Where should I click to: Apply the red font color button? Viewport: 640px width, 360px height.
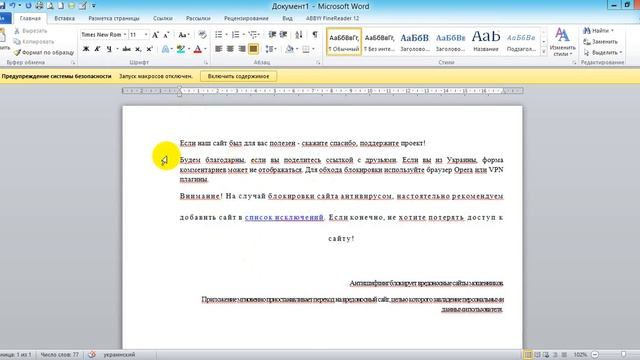coord(198,49)
